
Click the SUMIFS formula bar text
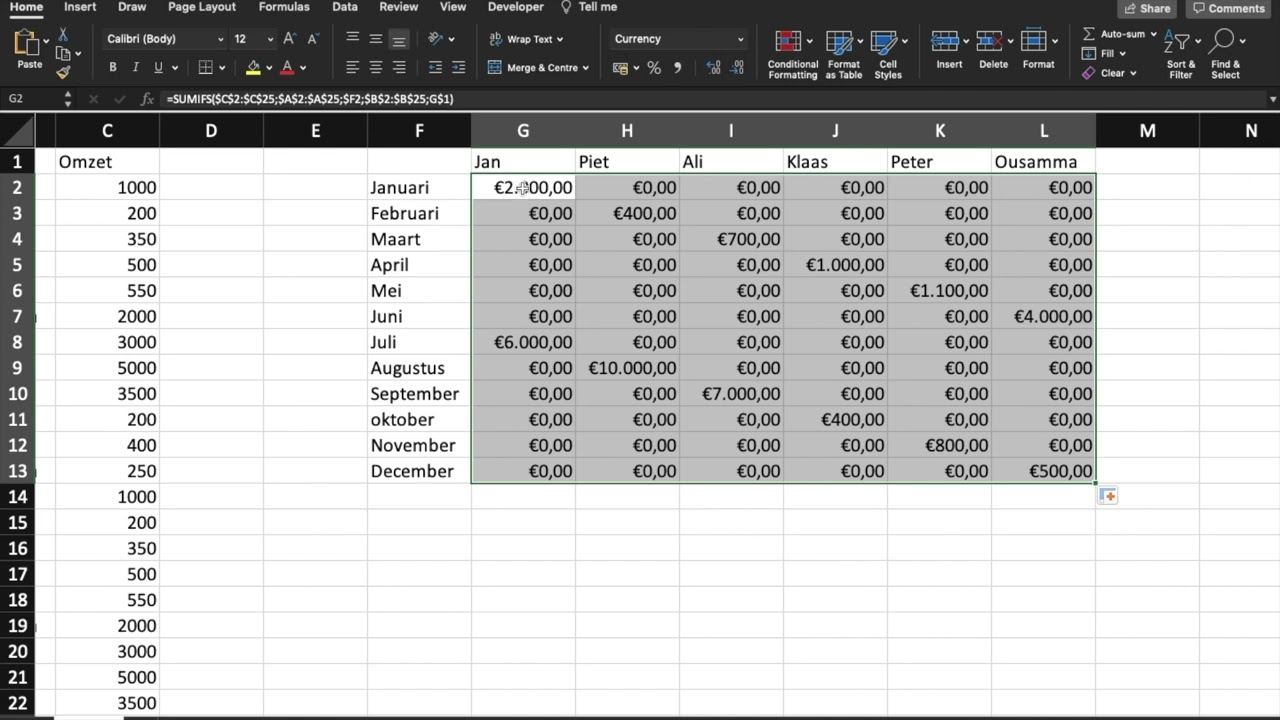point(310,99)
